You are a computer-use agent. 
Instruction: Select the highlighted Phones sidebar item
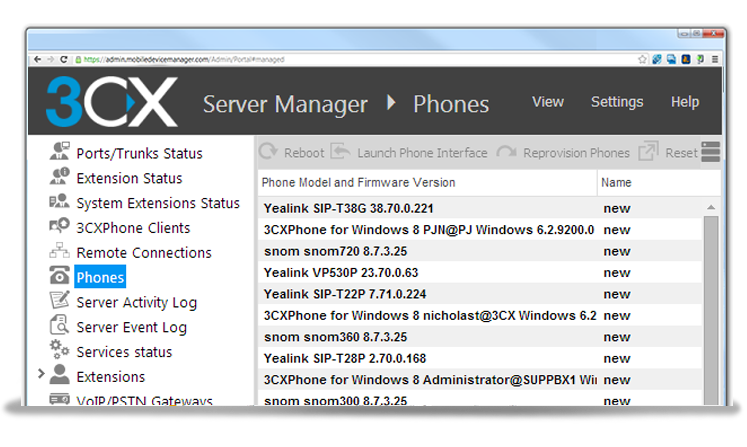click(100, 277)
